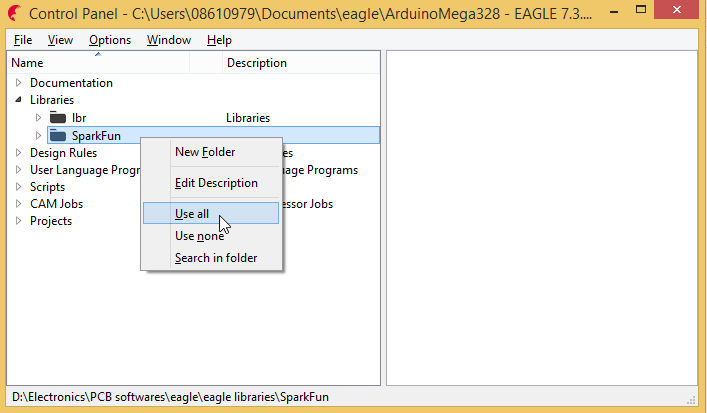
Task: Click the SparkFun folder icon
Action: (x=58, y=136)
